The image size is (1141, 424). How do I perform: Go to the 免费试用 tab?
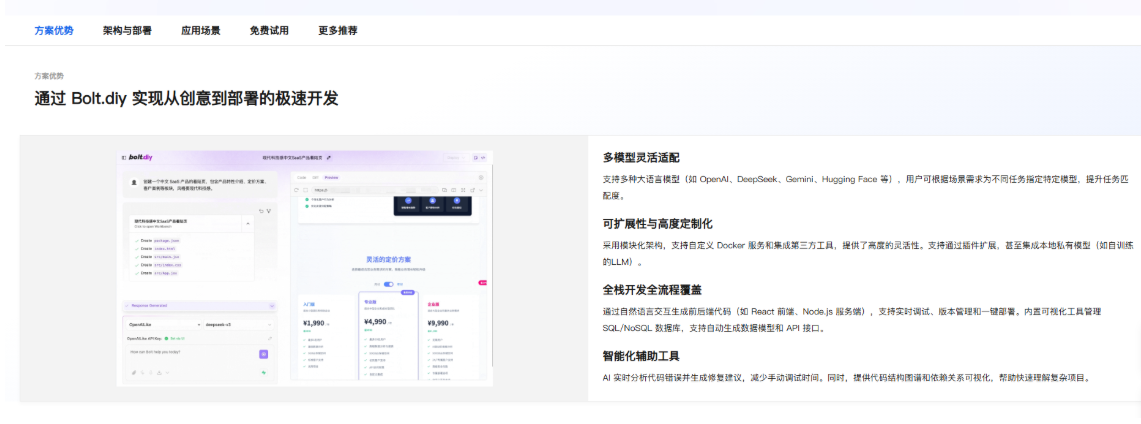(269, 31)
